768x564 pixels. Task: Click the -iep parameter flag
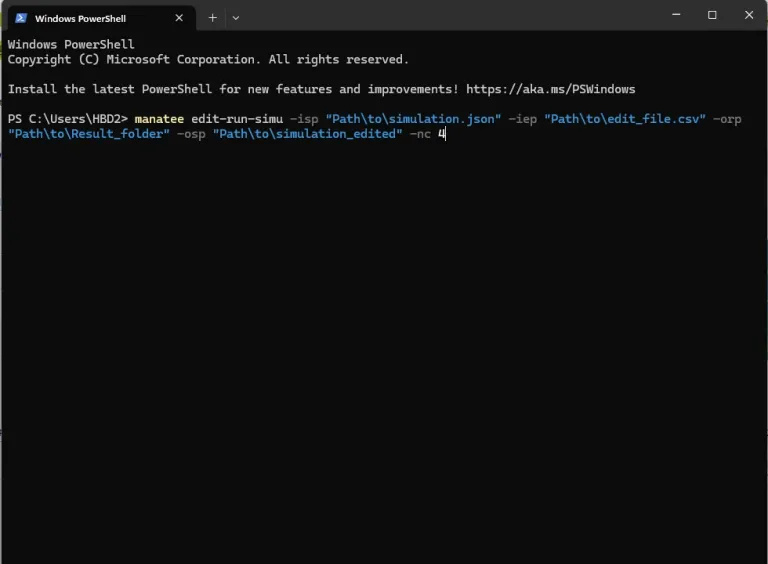[x=523, y=119]
